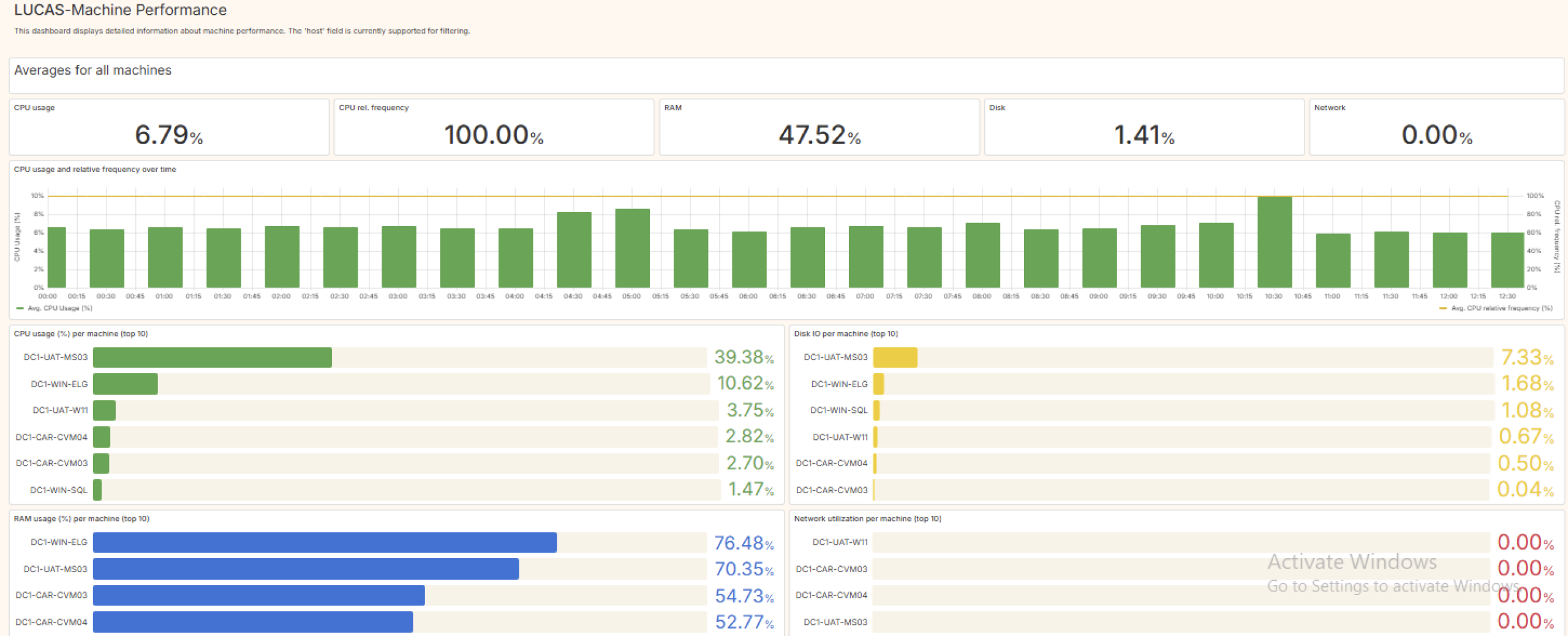Click the LUCAS-Machine Performance dashboard title
Viewport: 1568px width, 636px height.
pos(120,10)
